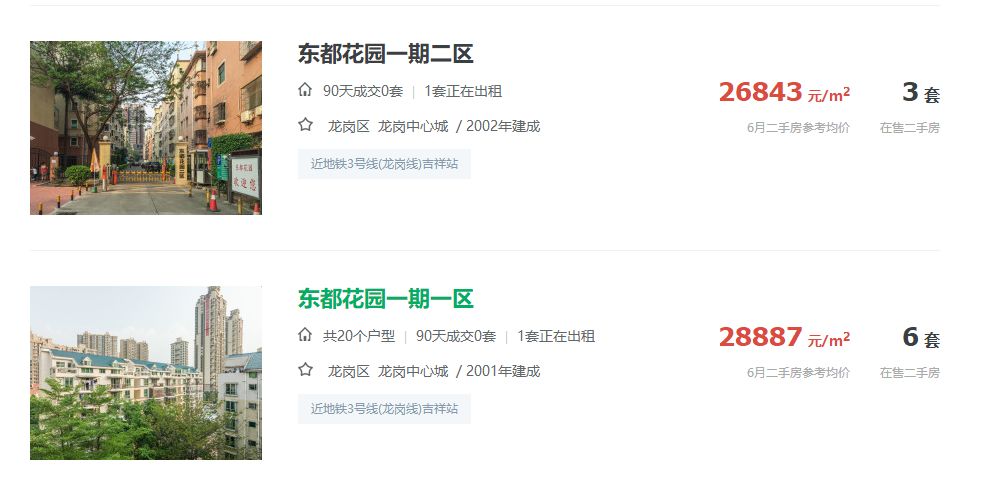Click the house icon beside 共20个户型
Screen dimensions: 985x490
305,335
